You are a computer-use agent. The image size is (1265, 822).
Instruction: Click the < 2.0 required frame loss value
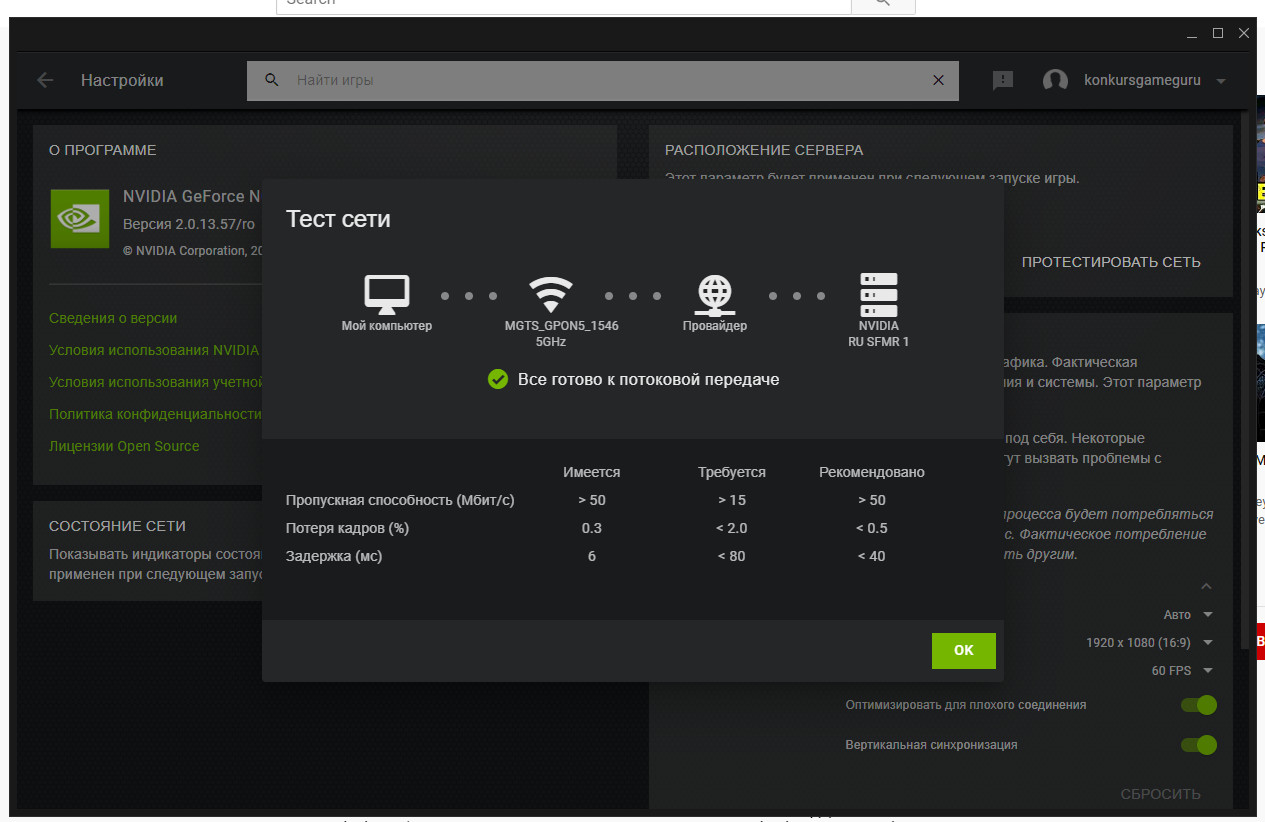[732, 528]
